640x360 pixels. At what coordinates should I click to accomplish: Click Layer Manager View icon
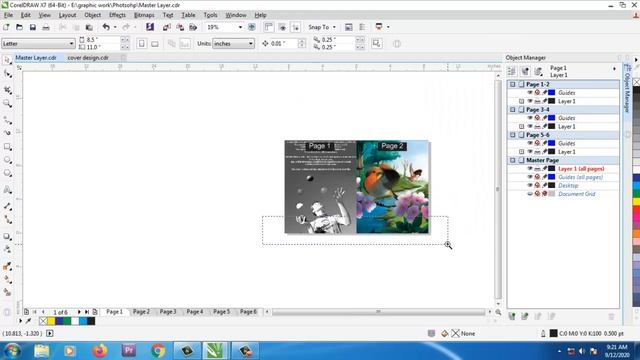pos(539,71)
